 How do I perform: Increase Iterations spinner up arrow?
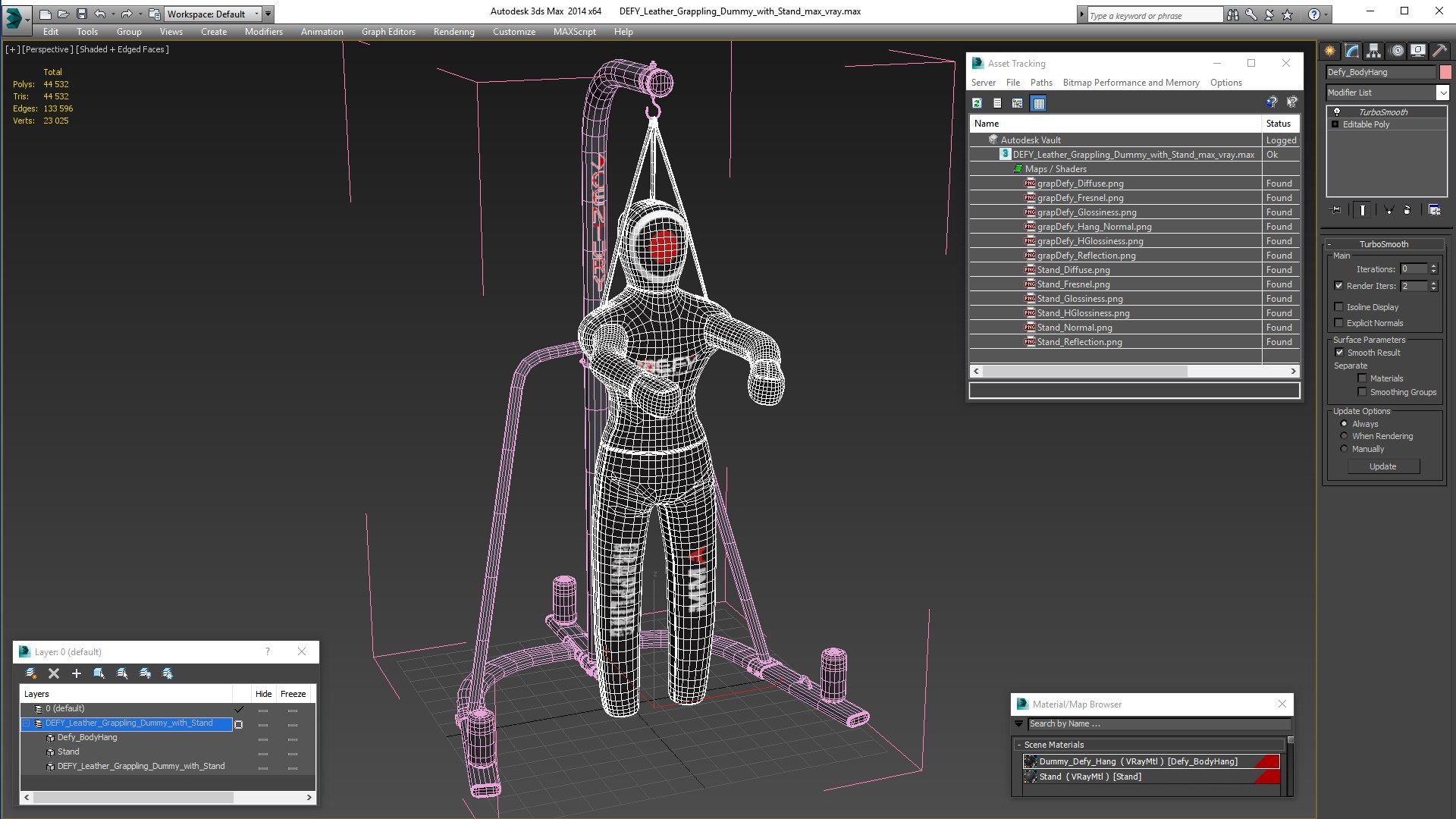pyautogui.click(x=1433, y=266)
